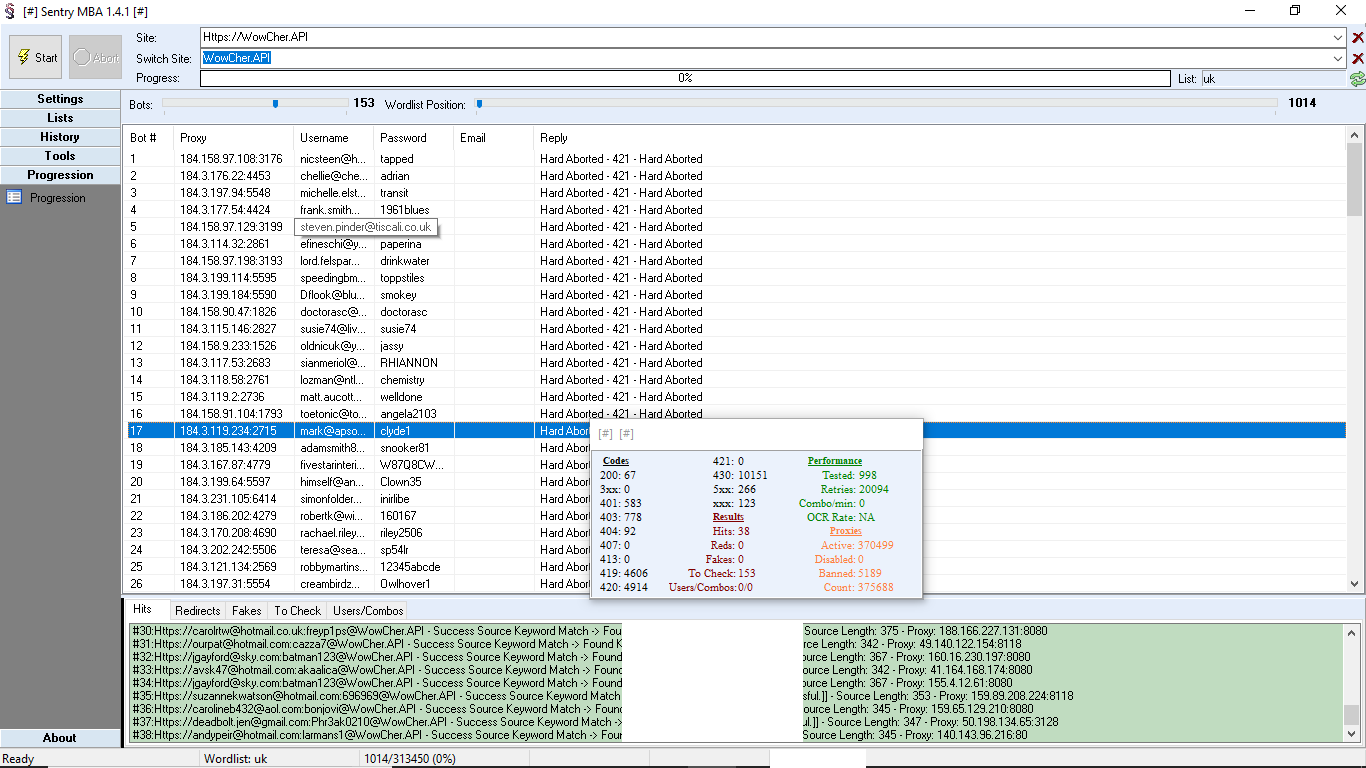Expand the Switch Site dropdown arrow
This screenshot has height=768, width=1366.
[1338, 58]
